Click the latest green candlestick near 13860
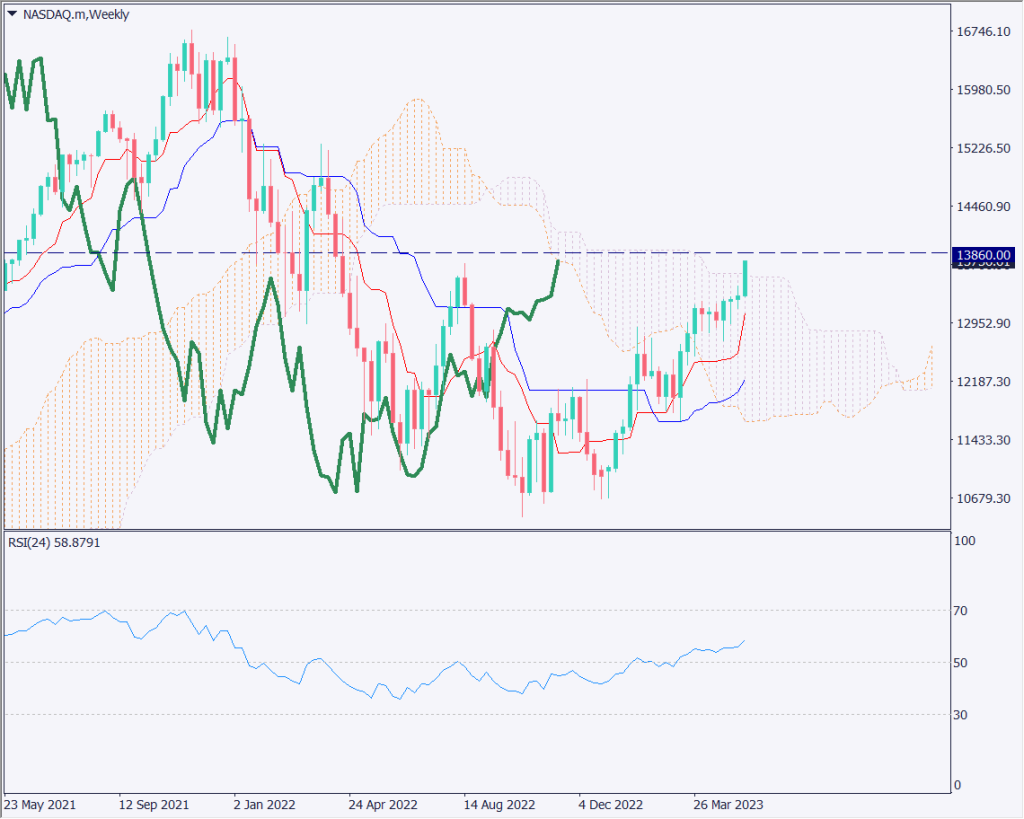The height and width of the screenshot is (819, 1024). 745,277
